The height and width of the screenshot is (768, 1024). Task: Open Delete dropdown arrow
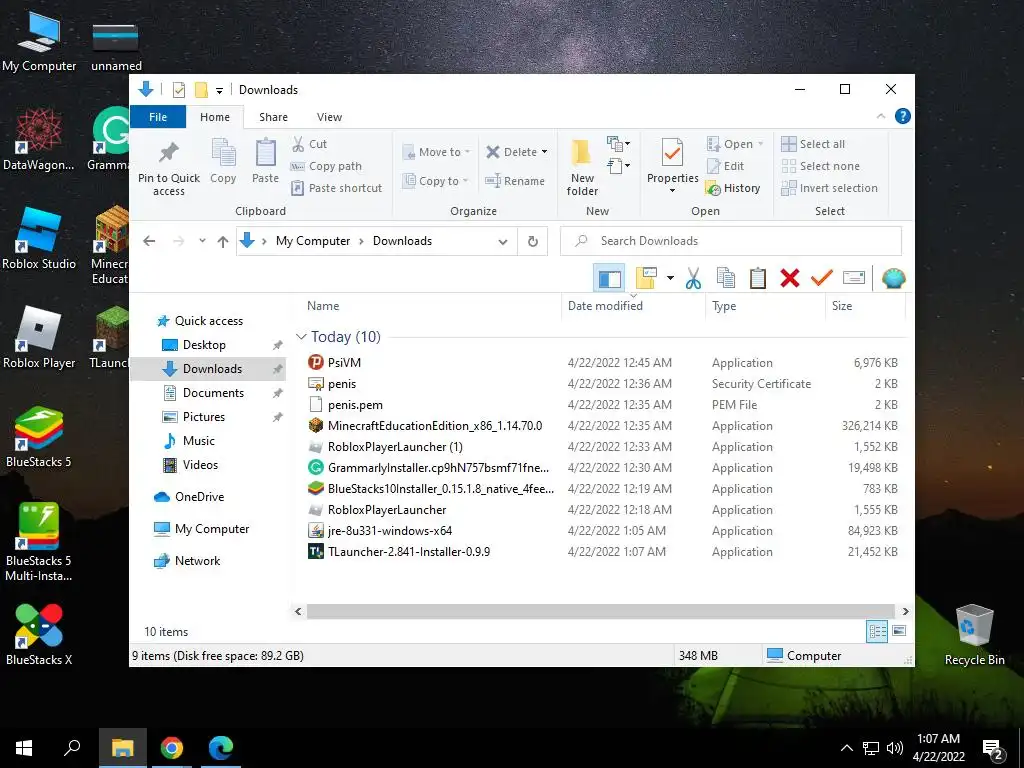pos(545,152)
